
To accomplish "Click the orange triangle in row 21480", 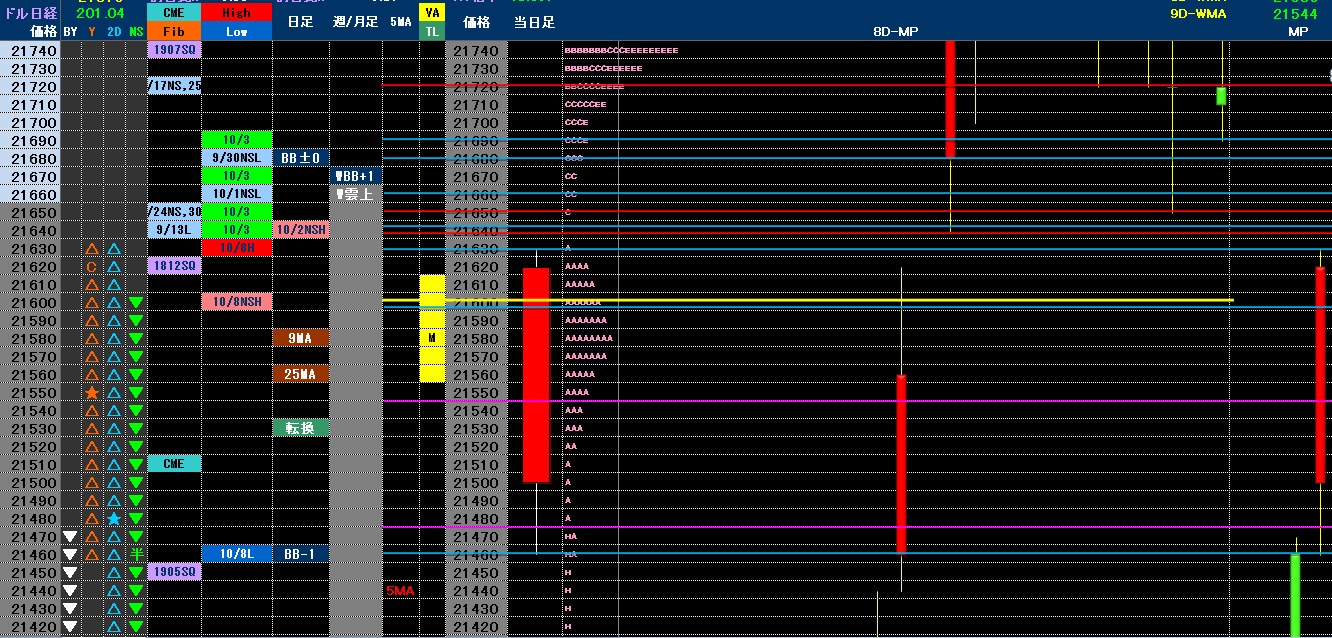I will [x=91, y=519].
